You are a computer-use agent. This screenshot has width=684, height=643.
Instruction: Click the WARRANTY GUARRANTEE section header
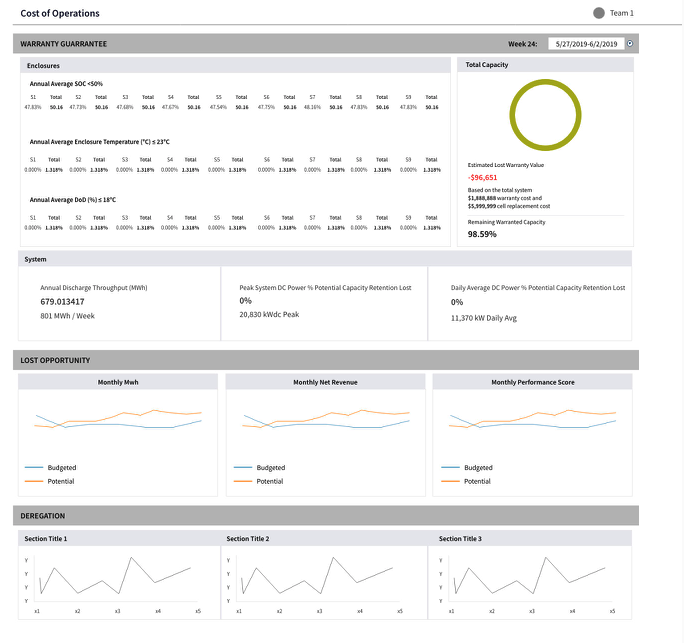click(x=64, y=44)
